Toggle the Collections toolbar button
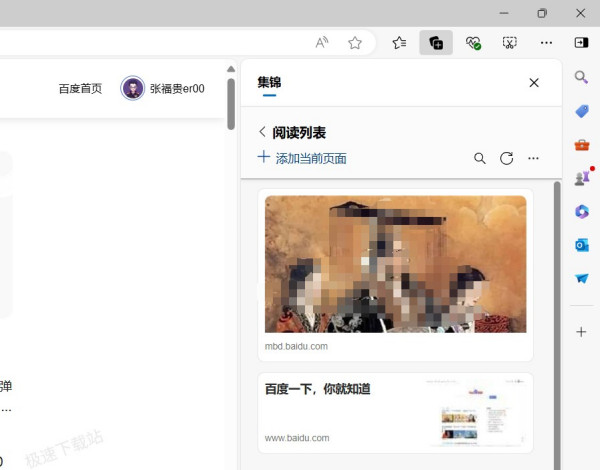This screenshot has height=470, width=600. (436, 42)
